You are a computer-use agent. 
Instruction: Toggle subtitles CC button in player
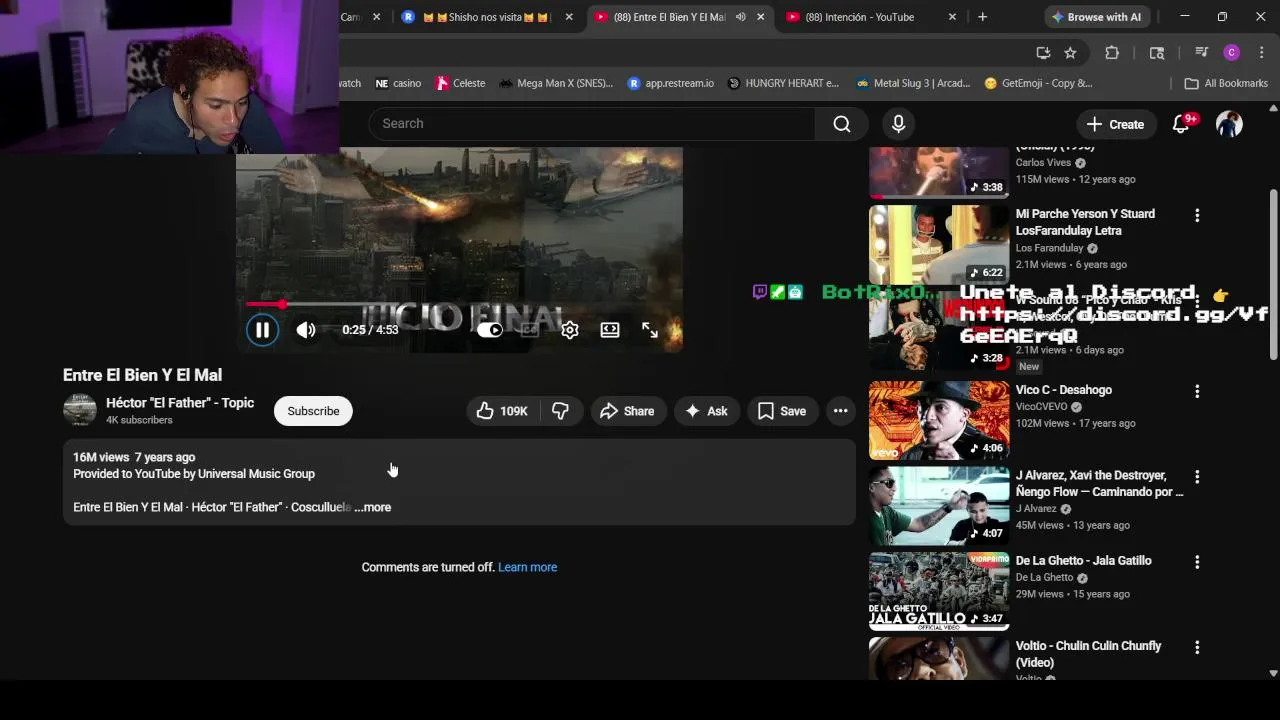coord(530,330)
